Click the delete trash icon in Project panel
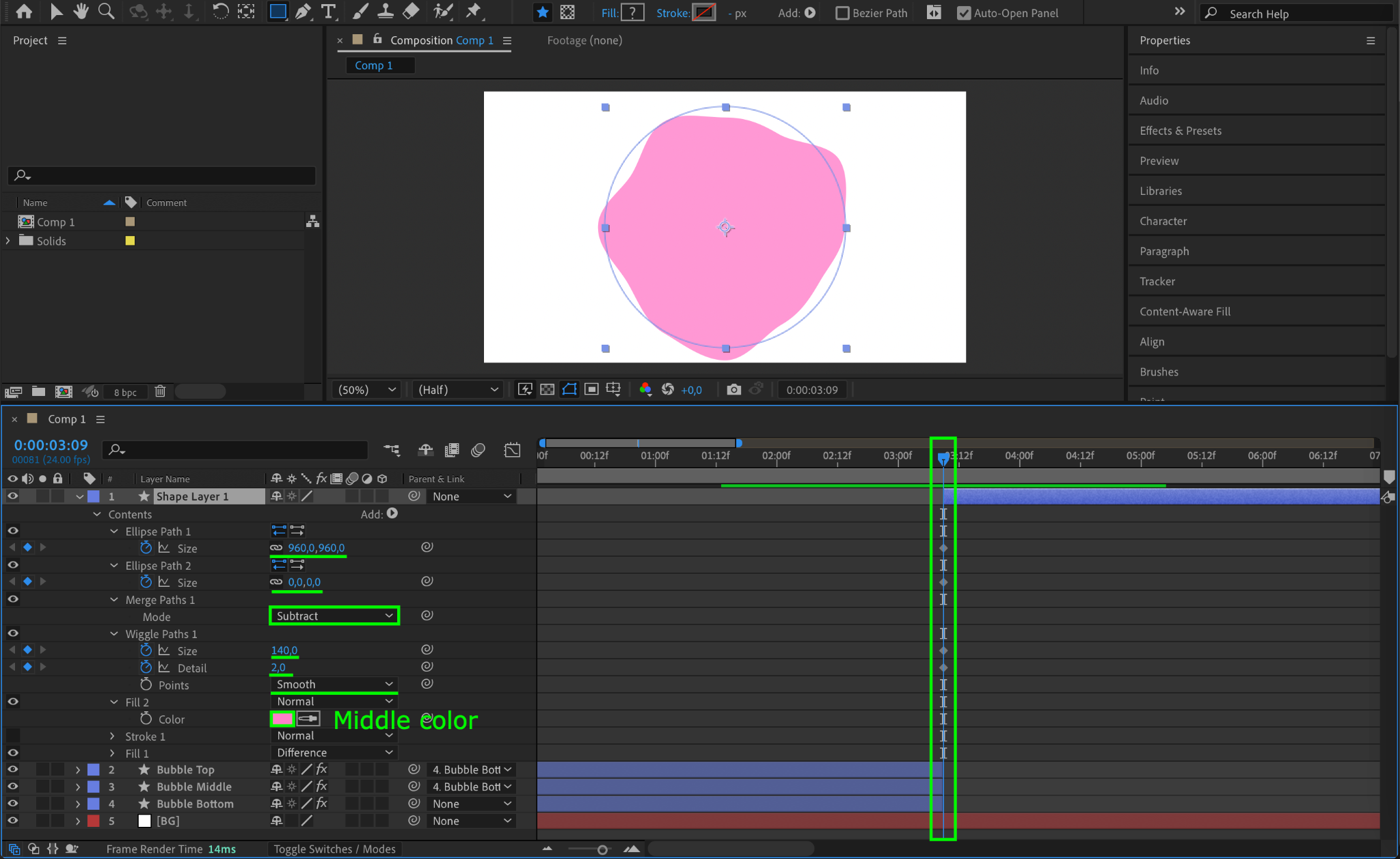1400x859 pixels. click(x=160, y=391)
